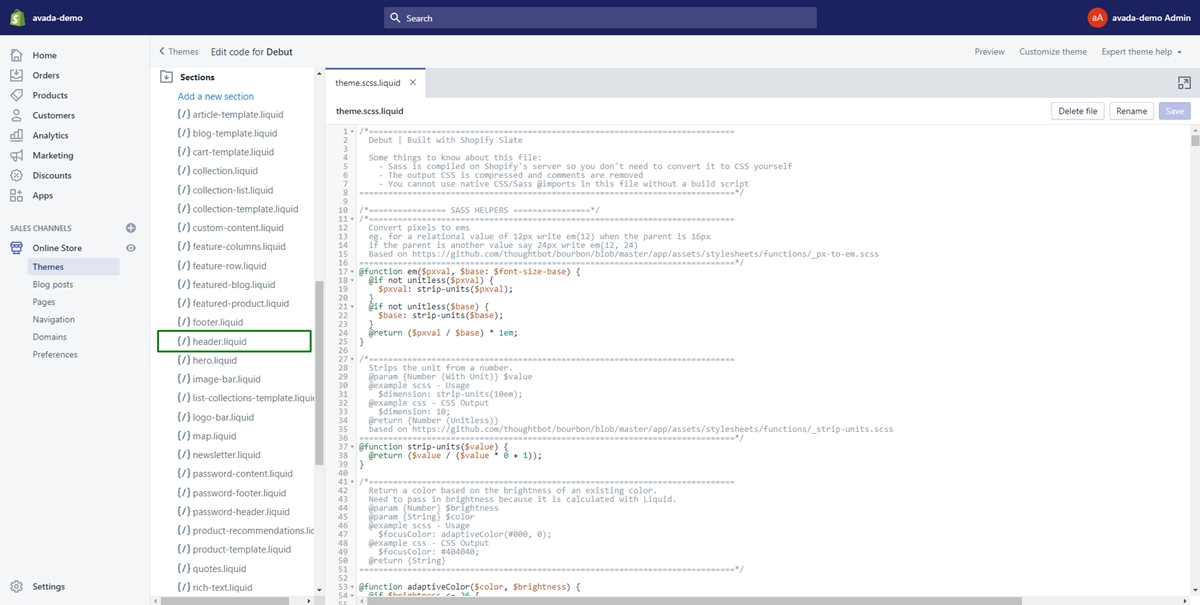
Task: Select the theme.scss.liquid tab
Action: tap(367, 83)
